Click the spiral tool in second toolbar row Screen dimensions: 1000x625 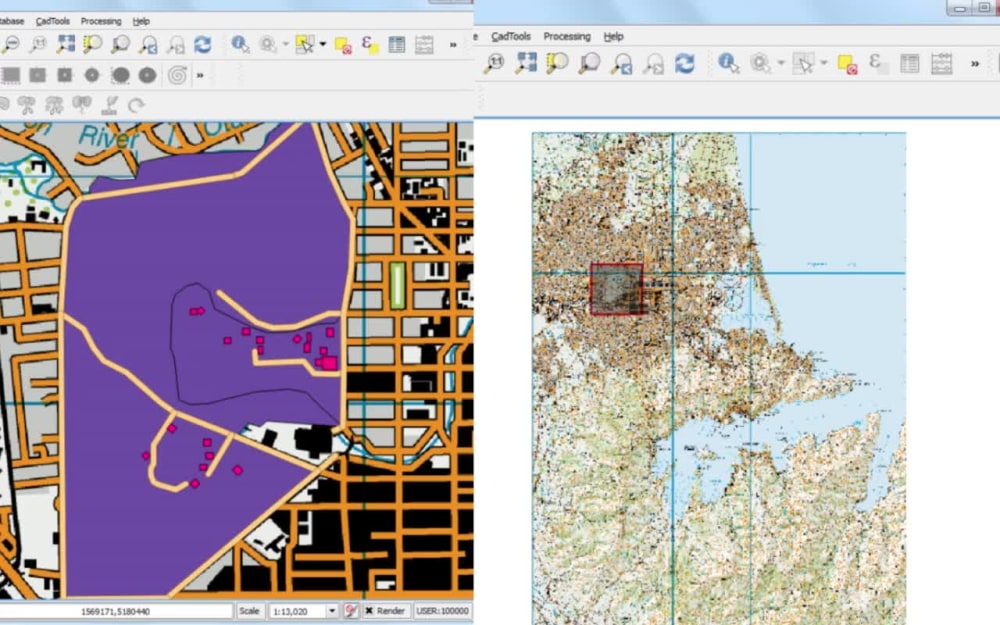point(177,75)
